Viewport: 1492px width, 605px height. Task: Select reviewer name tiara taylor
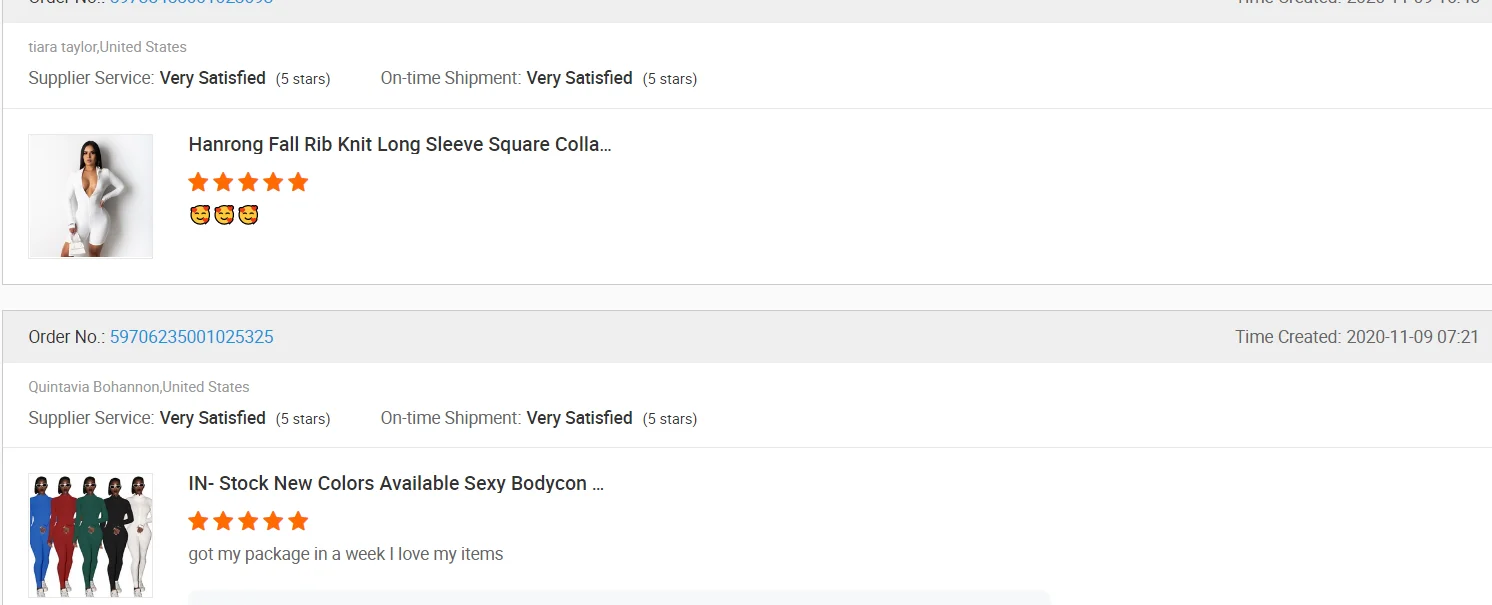tap(62, 47)
